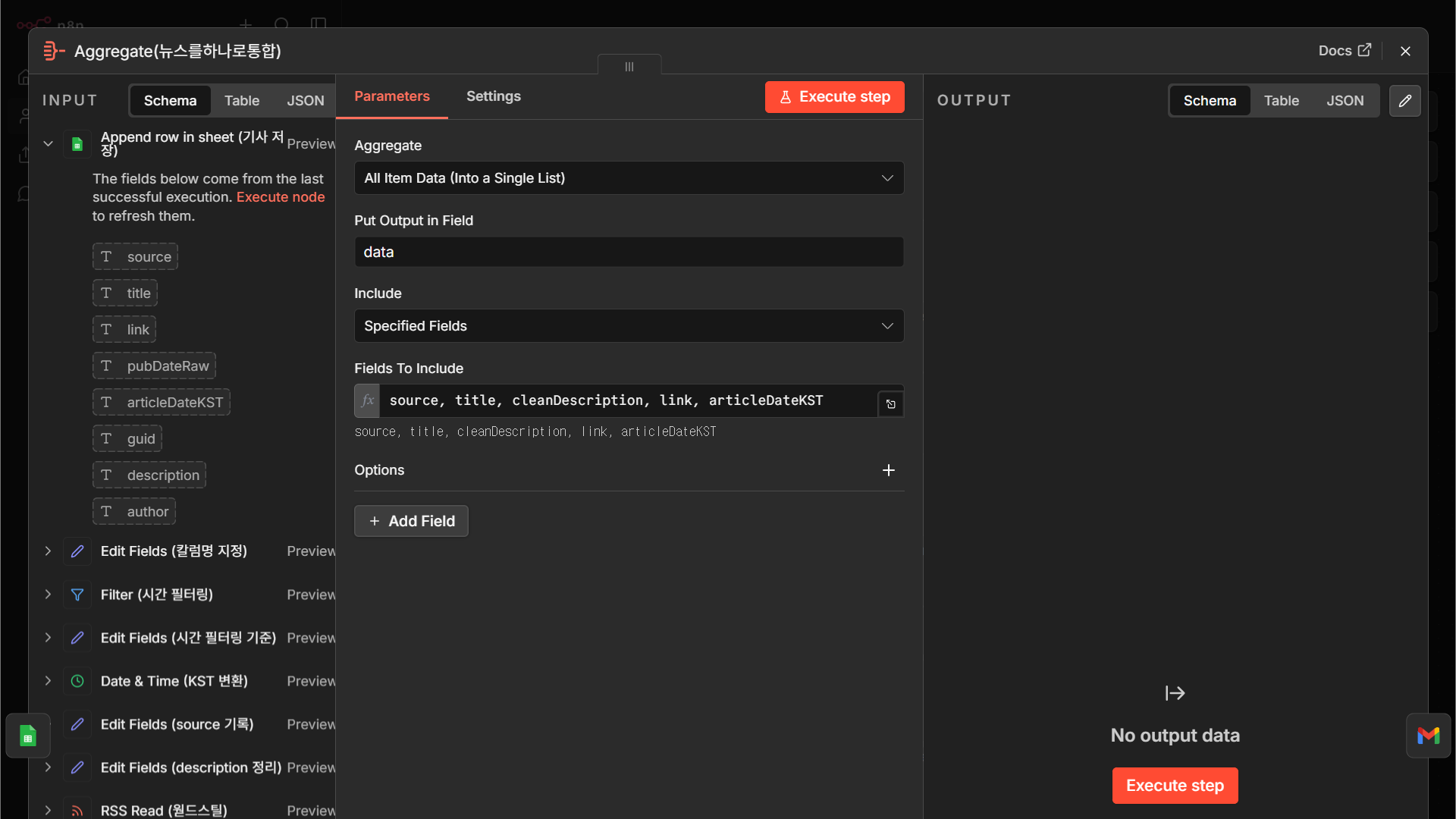The image size is (1456, 819).
Task: Click the Date & Time clock icon
Action: click(77, 681)
